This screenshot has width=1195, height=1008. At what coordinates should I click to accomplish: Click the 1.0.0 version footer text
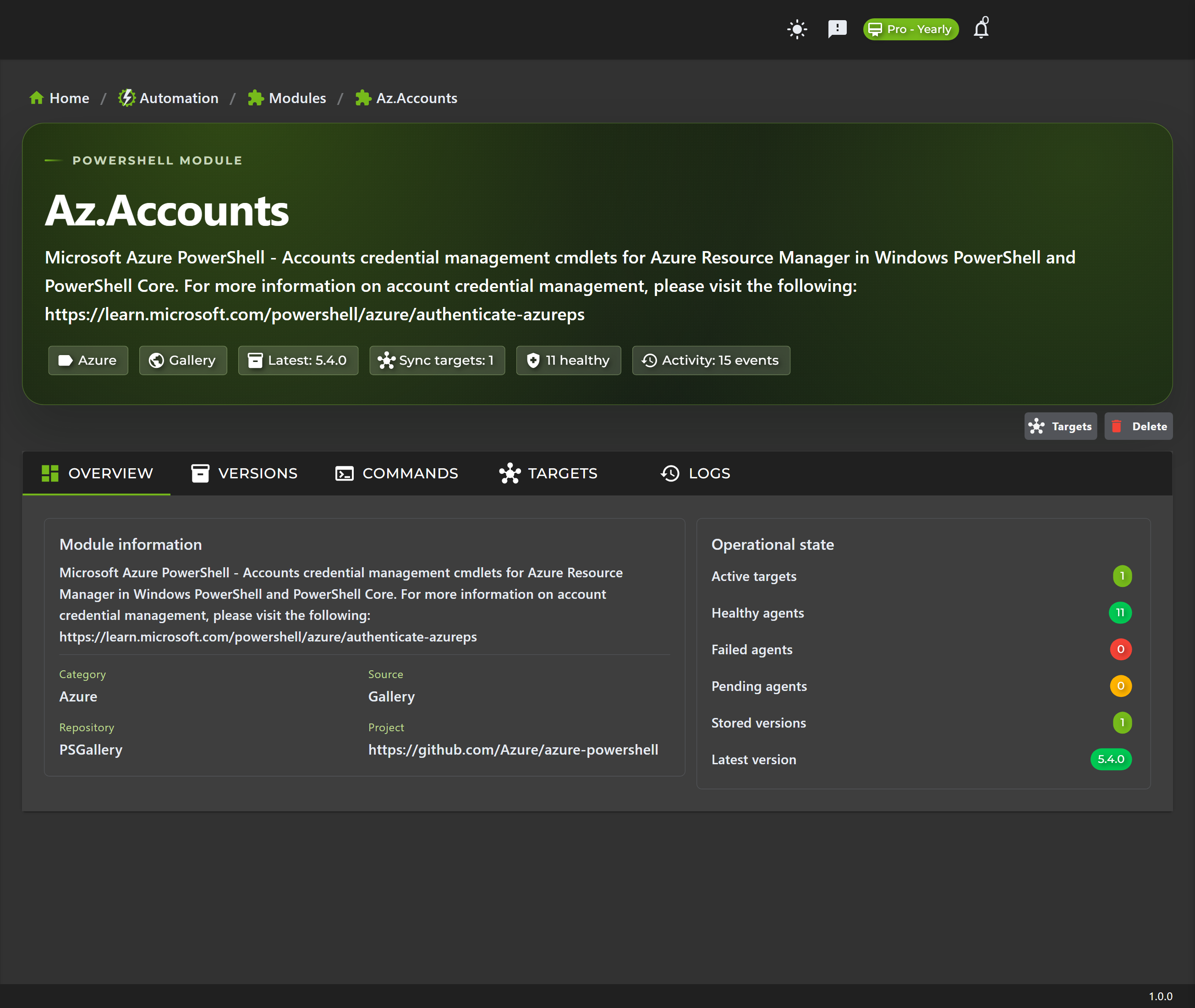(1161, 996)
